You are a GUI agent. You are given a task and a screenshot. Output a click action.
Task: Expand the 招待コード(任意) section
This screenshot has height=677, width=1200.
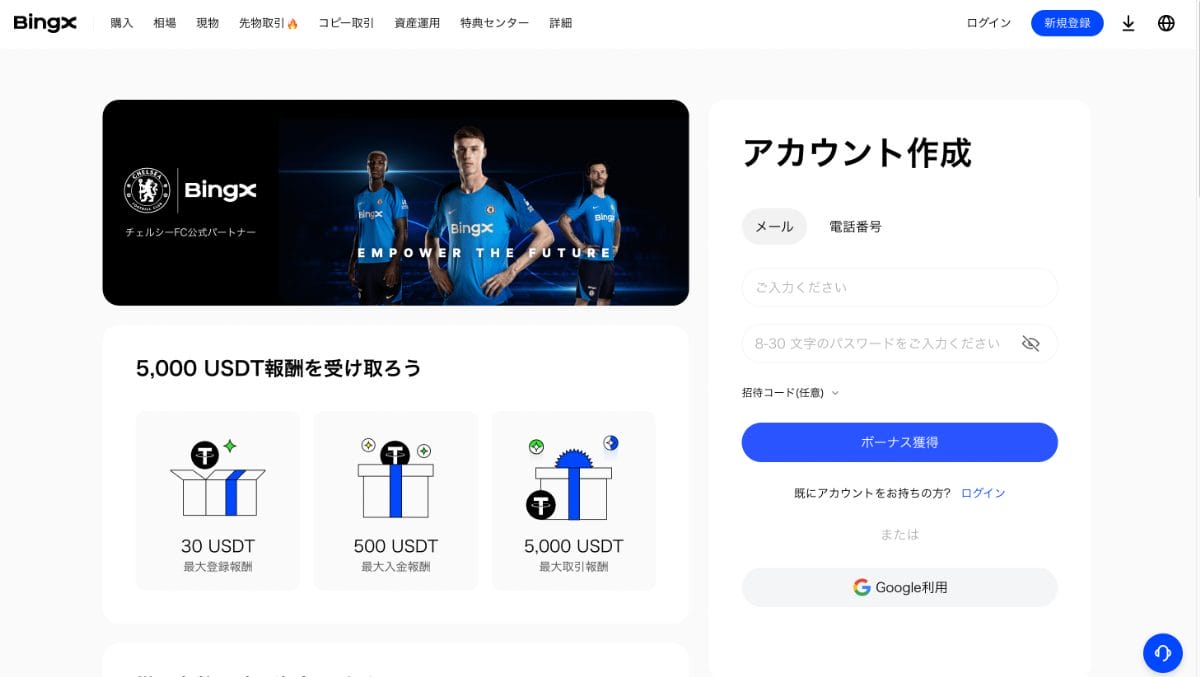790,393
